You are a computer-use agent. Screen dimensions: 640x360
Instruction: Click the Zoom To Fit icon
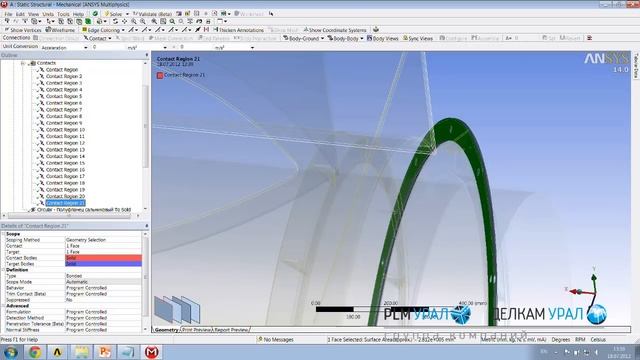[x=154, y=21]
